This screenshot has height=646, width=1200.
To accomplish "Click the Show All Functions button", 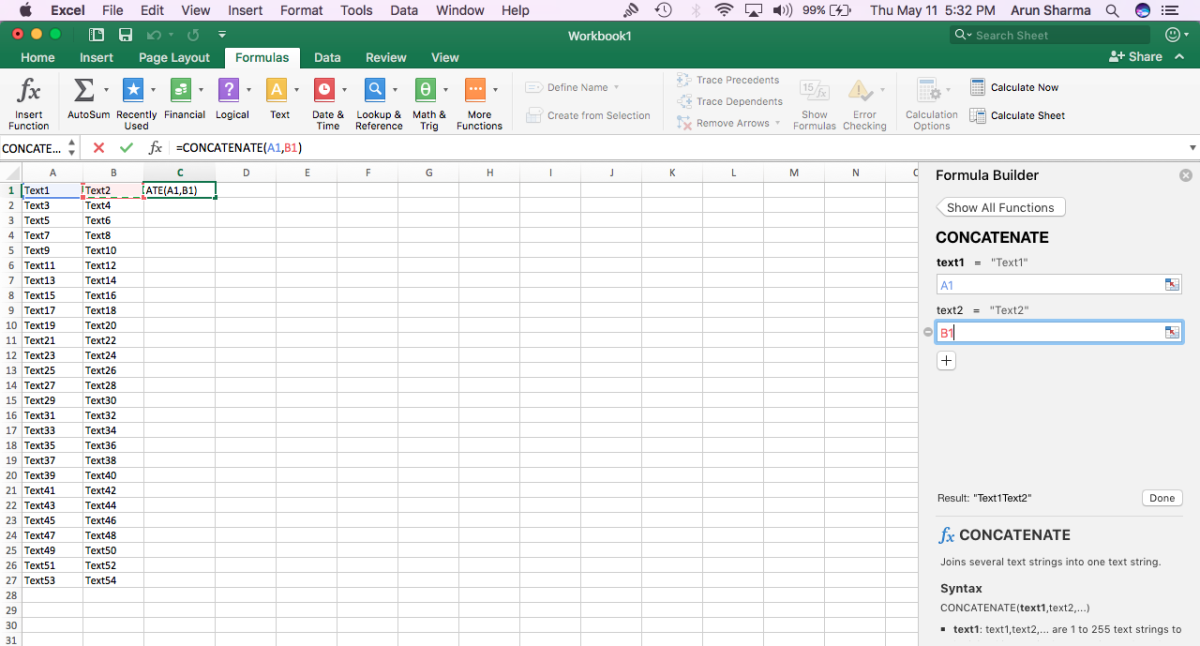I will (x=999, y=207).
